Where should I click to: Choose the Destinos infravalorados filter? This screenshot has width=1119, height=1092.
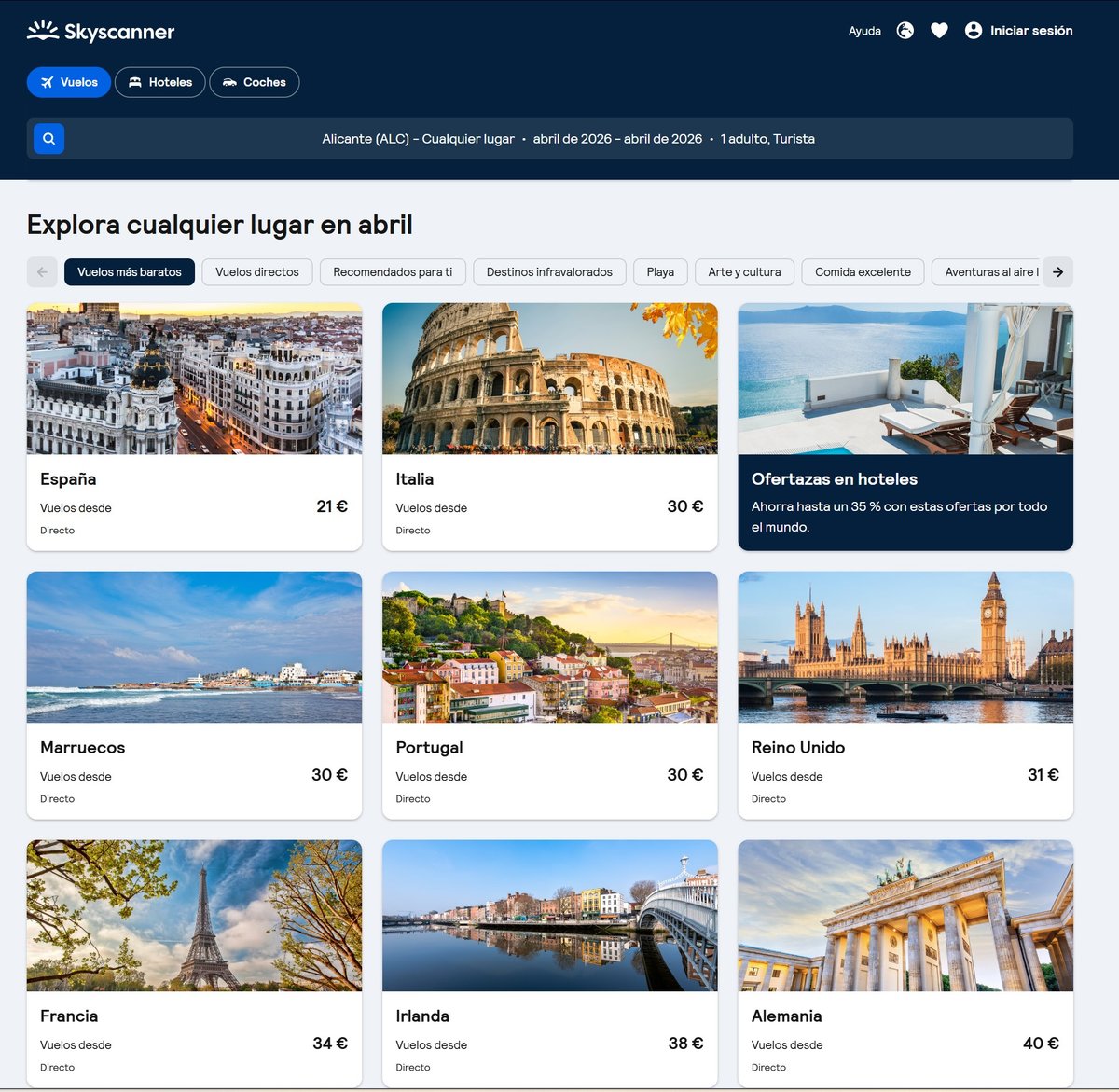[549, 272]
